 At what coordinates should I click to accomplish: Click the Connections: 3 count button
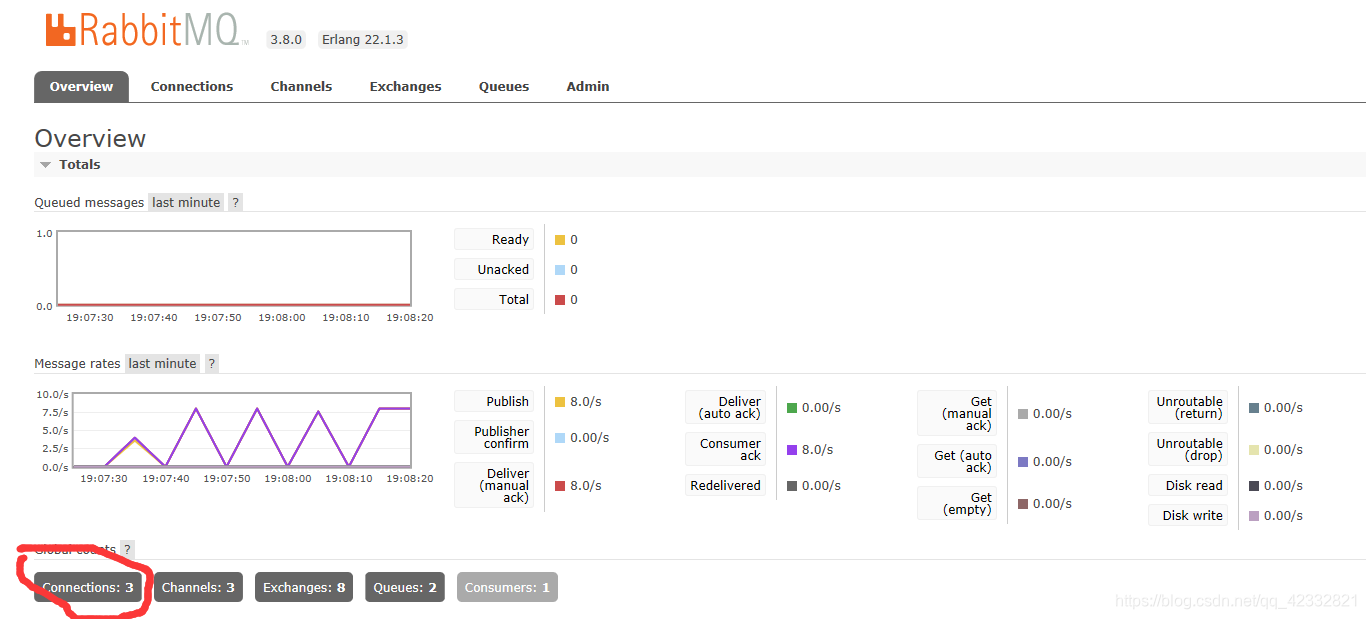[88, 587]
